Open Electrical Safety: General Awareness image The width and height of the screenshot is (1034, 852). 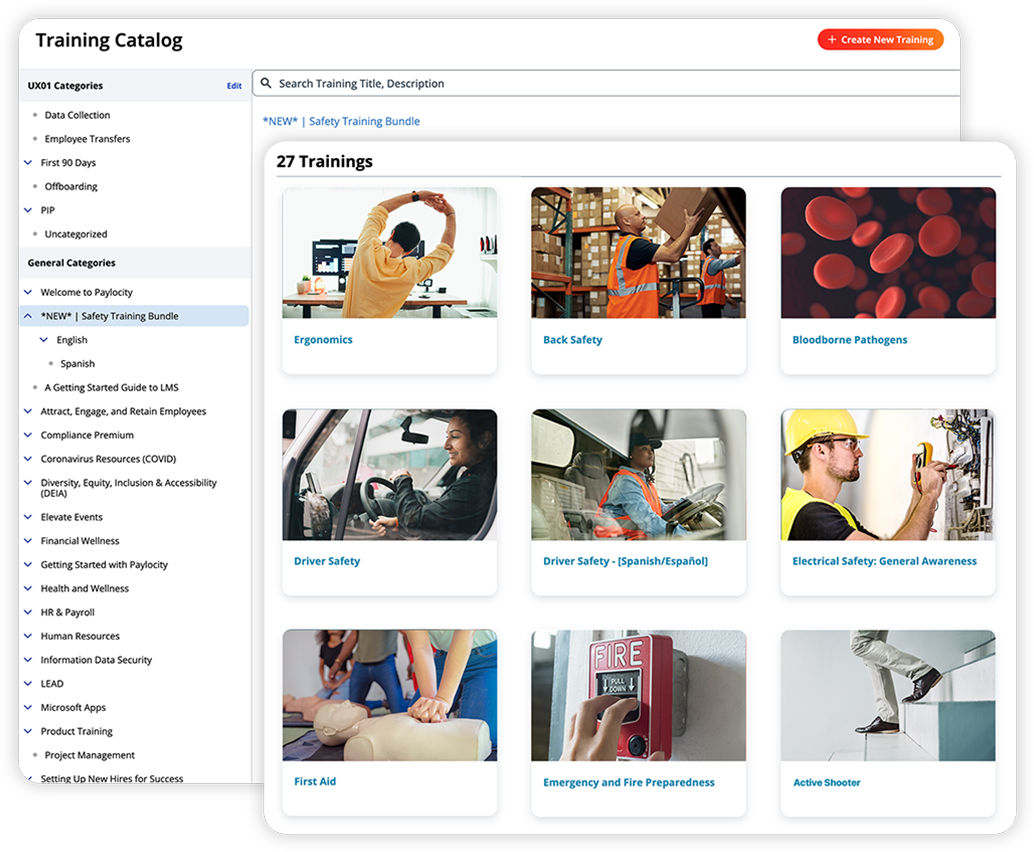(887, 474)
